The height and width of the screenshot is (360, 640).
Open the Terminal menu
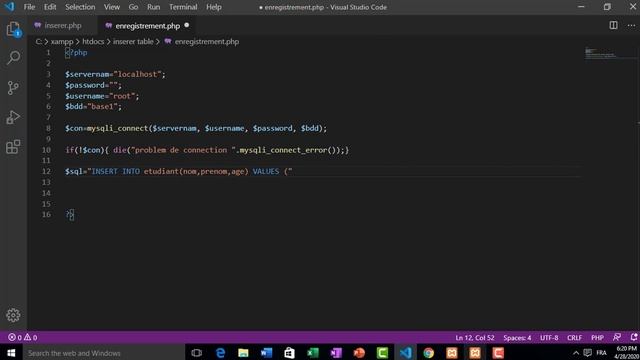tap(183, 7)
